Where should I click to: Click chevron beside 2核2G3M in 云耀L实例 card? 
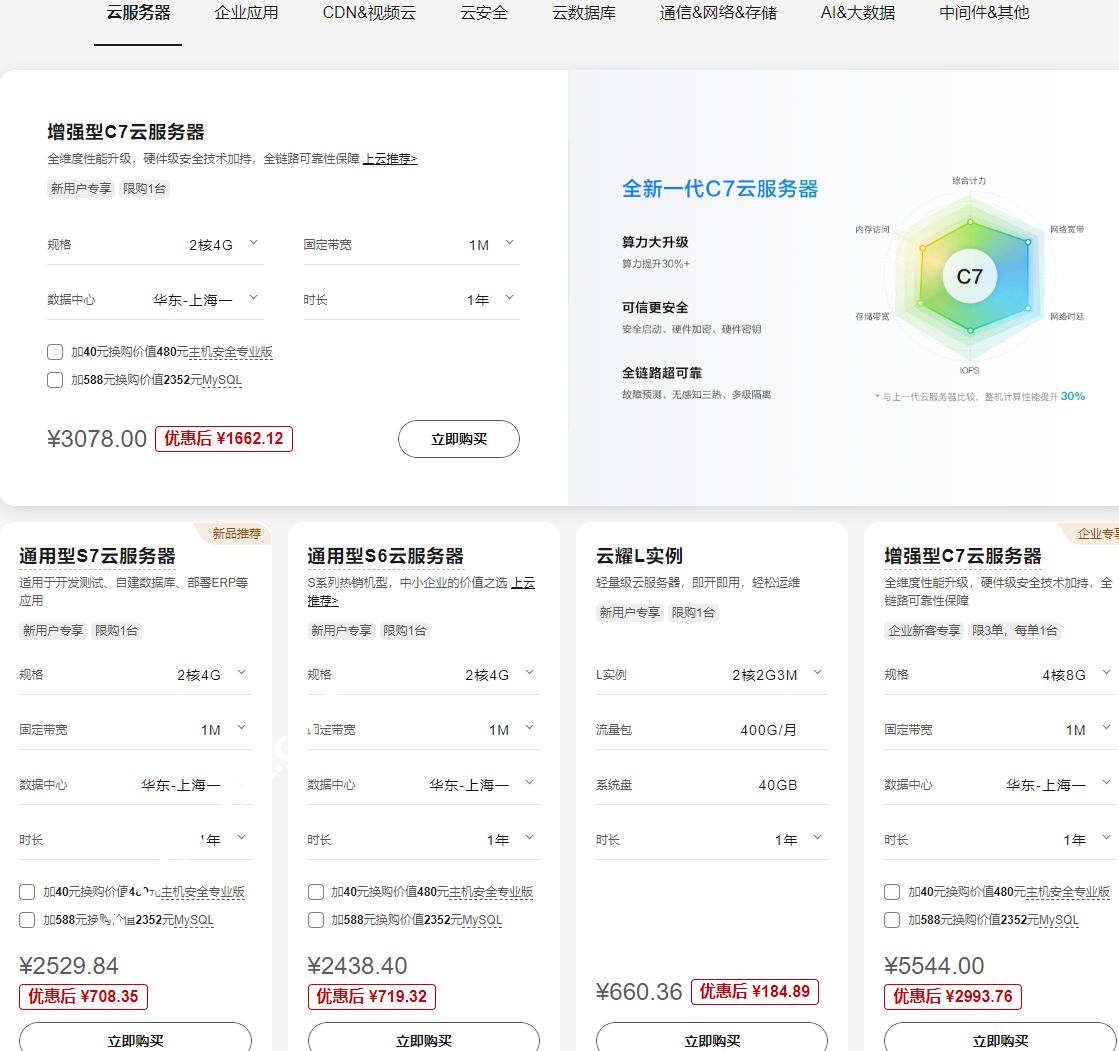click(817, 674)
